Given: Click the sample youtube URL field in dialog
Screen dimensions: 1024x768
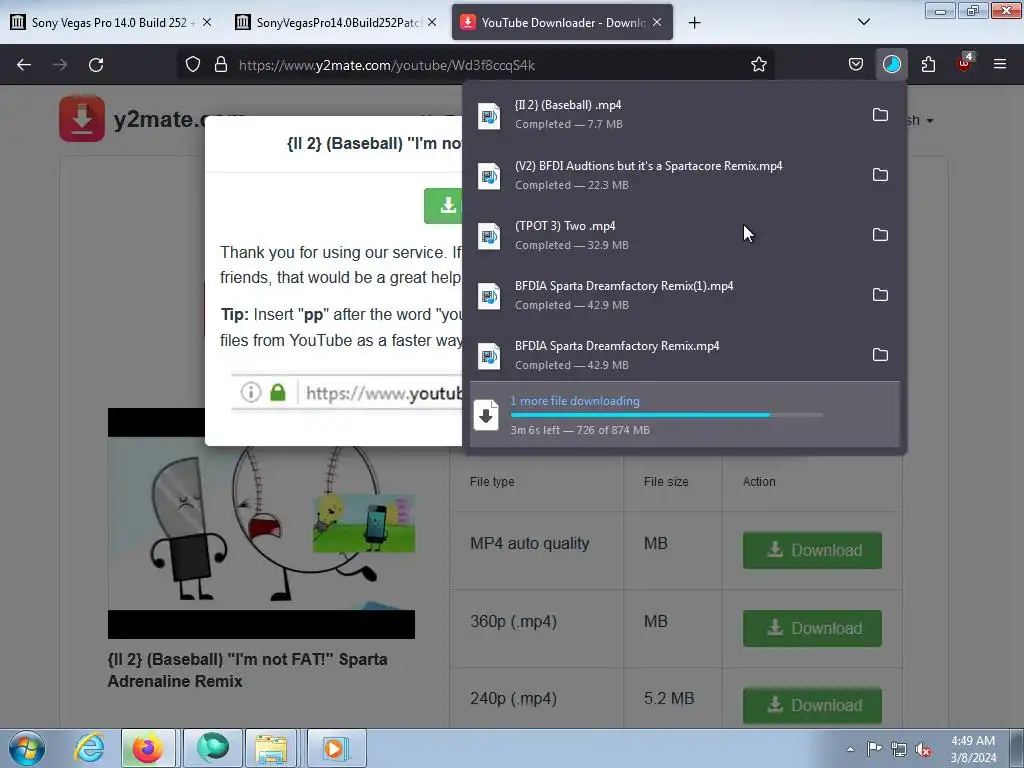Looking at the screenshot, I should (347, 392).
